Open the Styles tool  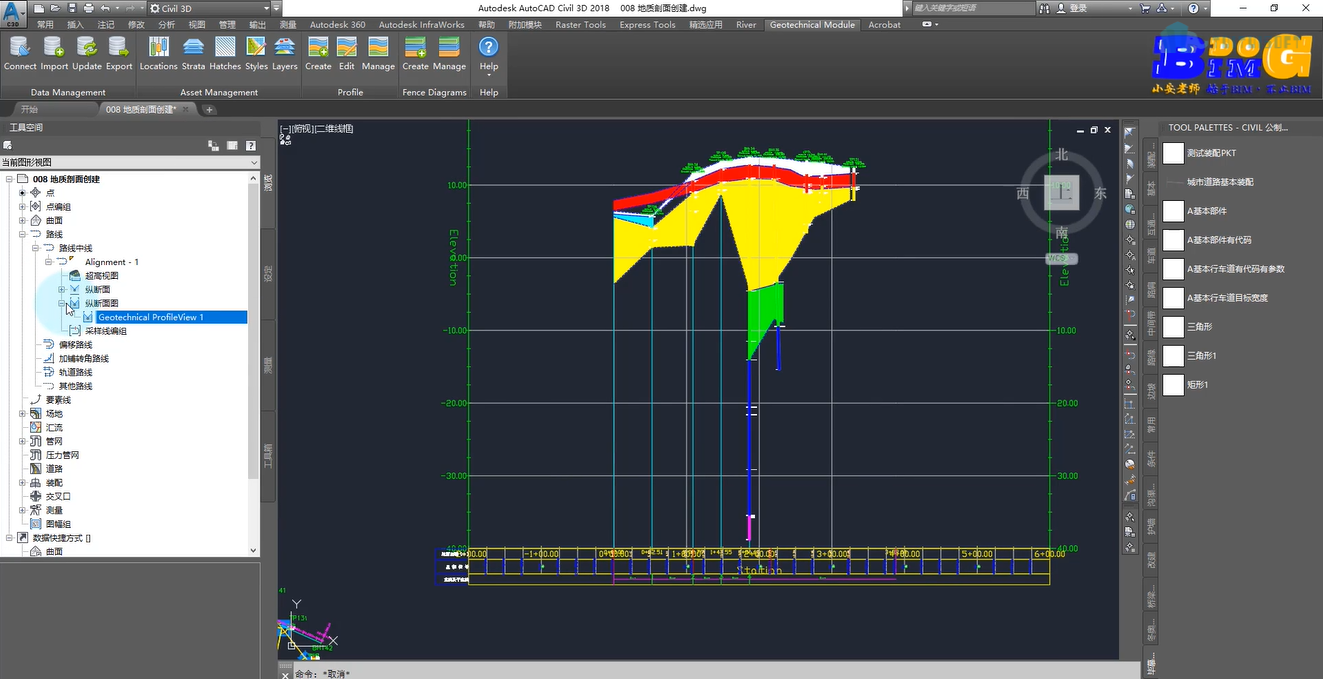256,53
